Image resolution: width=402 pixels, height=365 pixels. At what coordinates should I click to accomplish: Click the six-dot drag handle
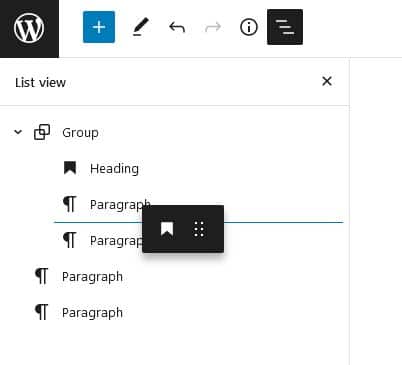click(x=199, y=229)
